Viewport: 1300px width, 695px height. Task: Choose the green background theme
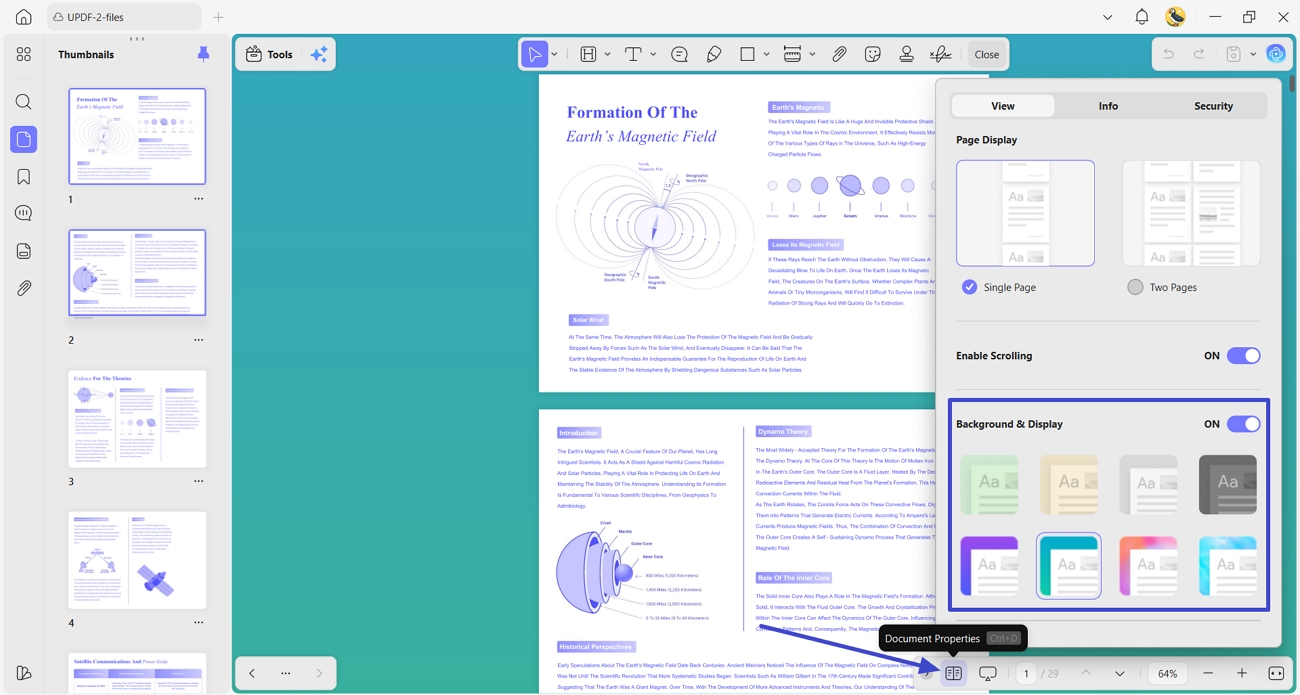tap(989, 485)
